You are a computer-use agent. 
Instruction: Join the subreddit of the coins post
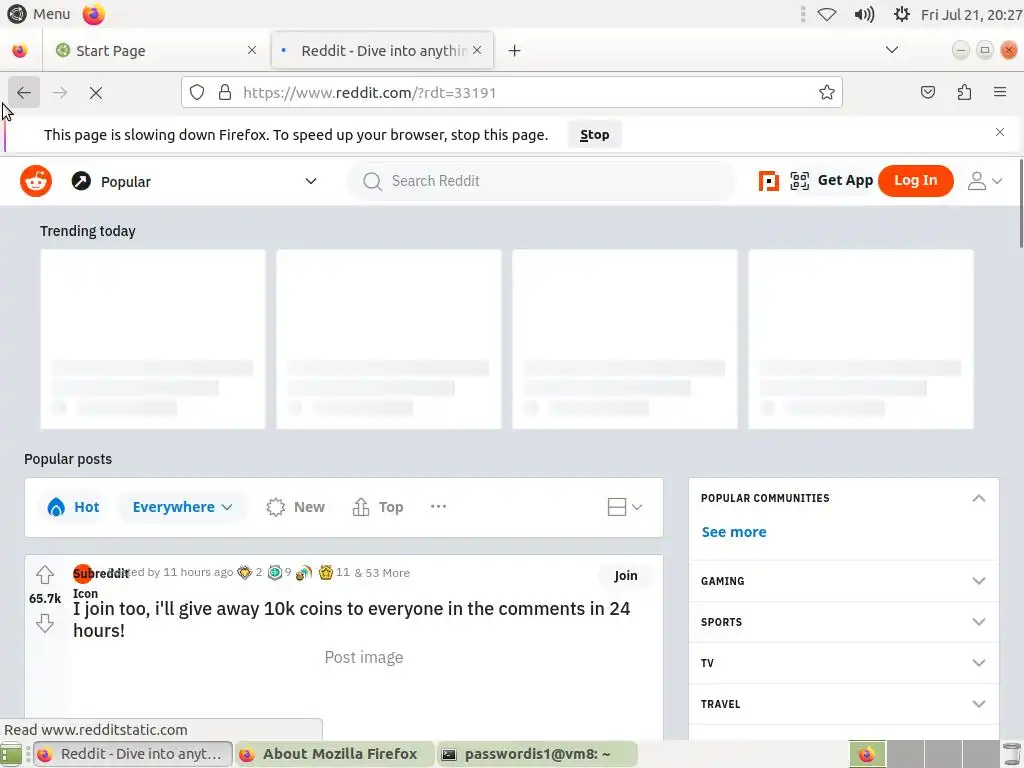626,575
